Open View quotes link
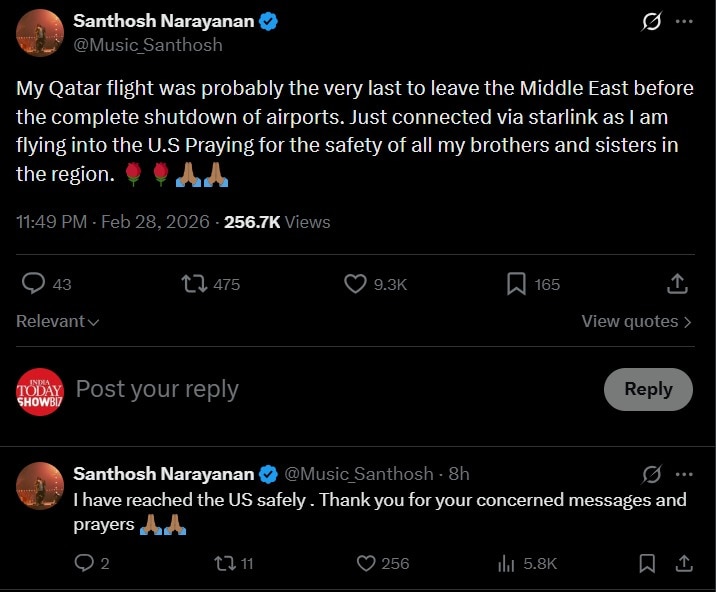This screenshot has height=592, width=716. click(636, 321)
